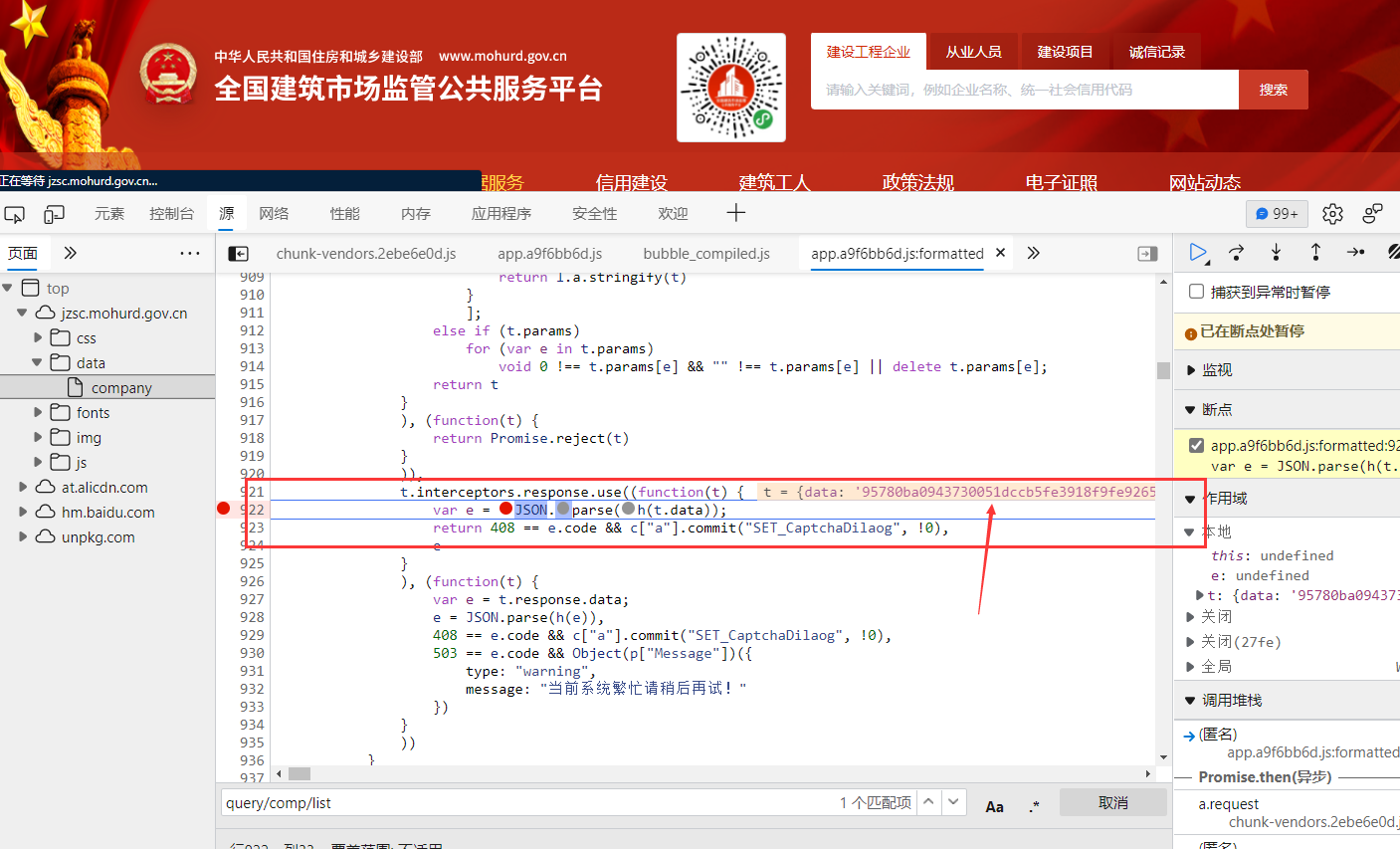Click the 搜索 search button on webpage

click(1274, 90)
